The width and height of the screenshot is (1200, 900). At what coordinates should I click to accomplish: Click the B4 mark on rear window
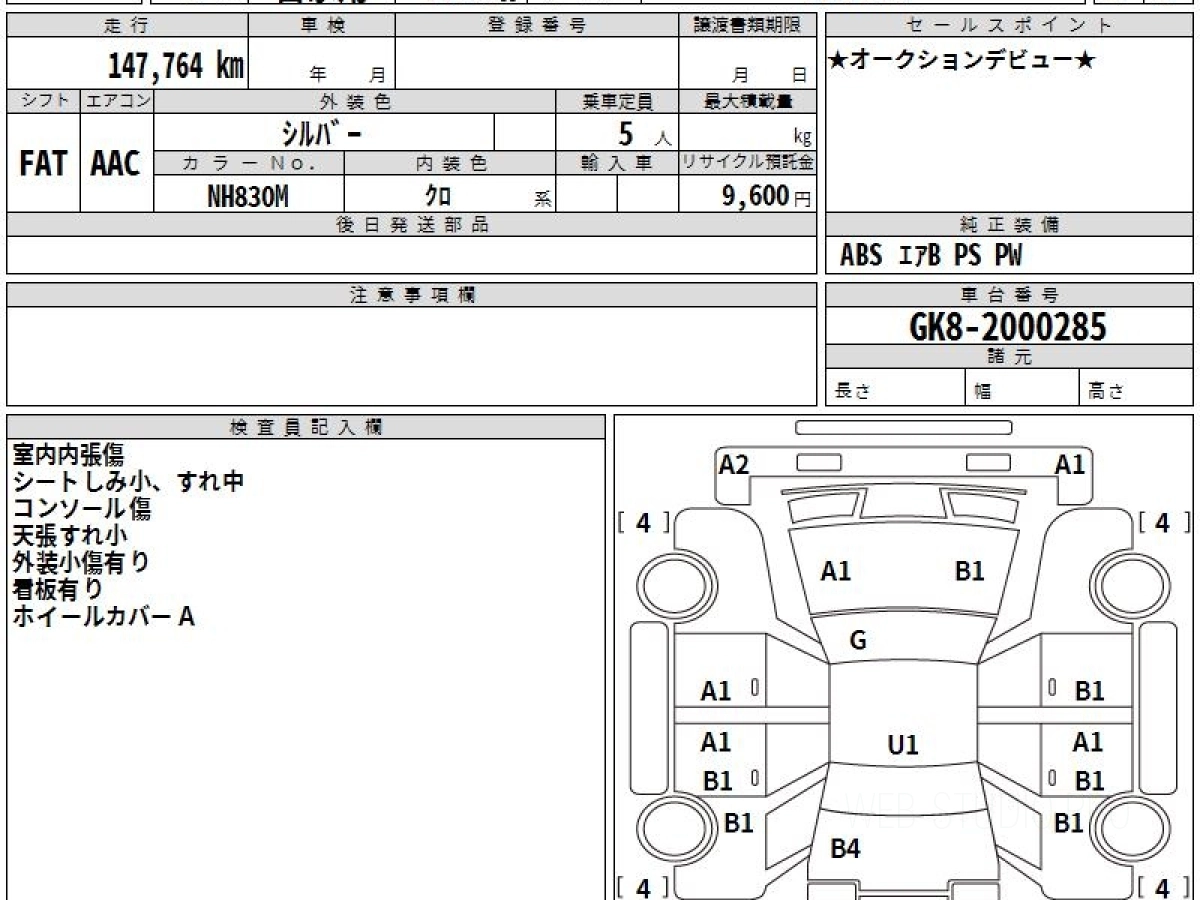tap(845, 849)
